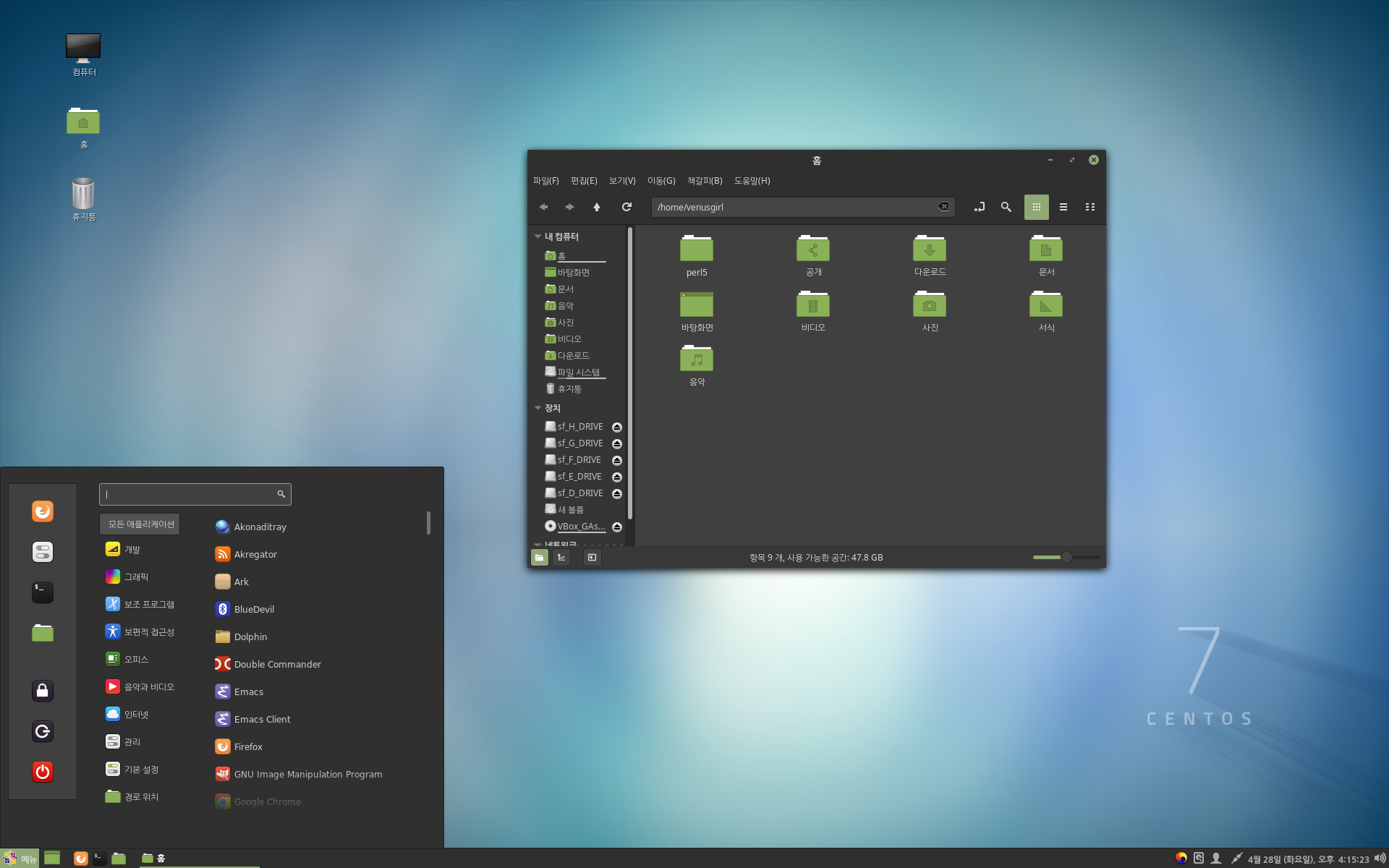Eject sf_G_DRIVE

click(x=617, y=443)
